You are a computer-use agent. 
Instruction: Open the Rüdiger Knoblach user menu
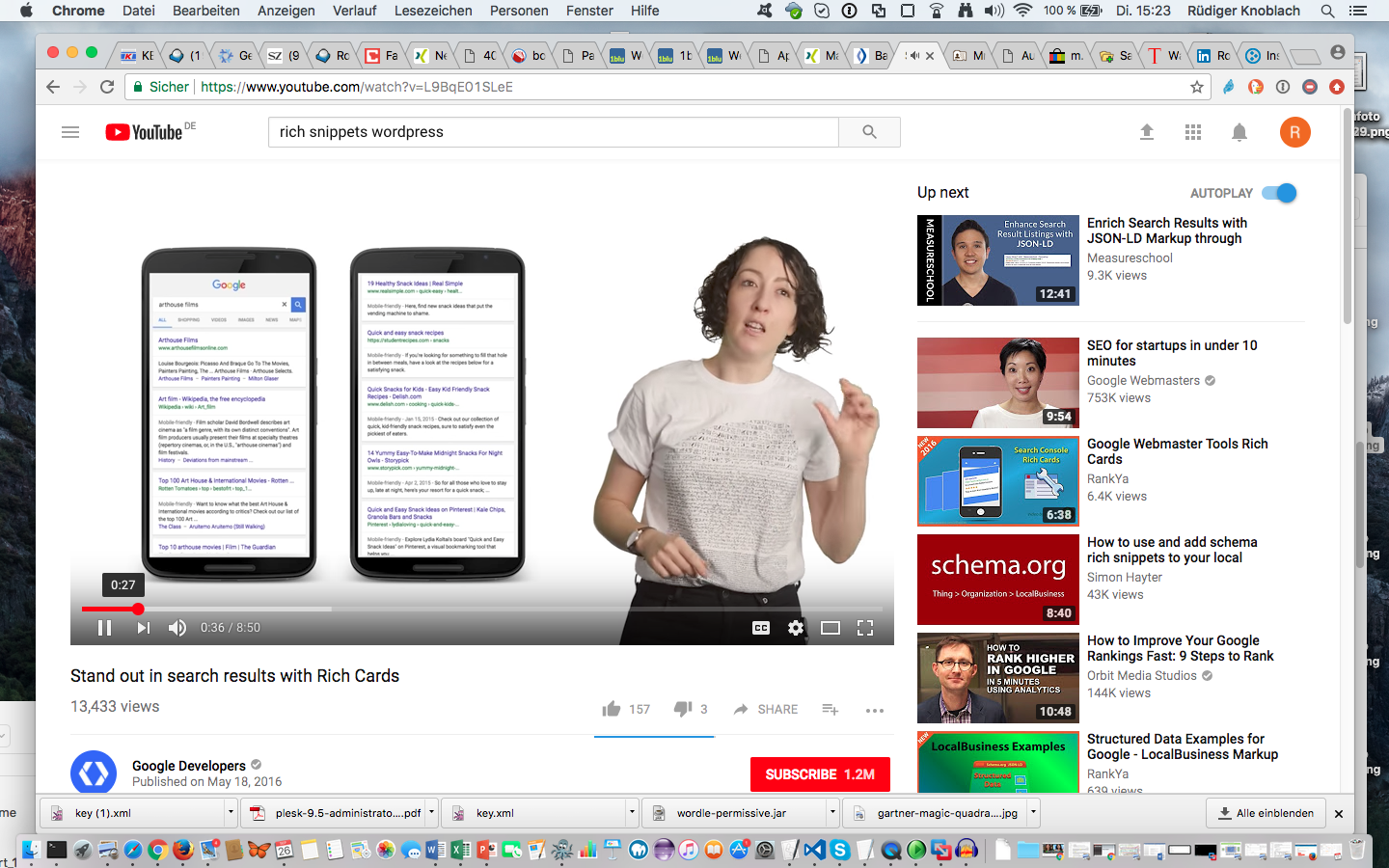pyautogui.click(x=1242, y=11)
